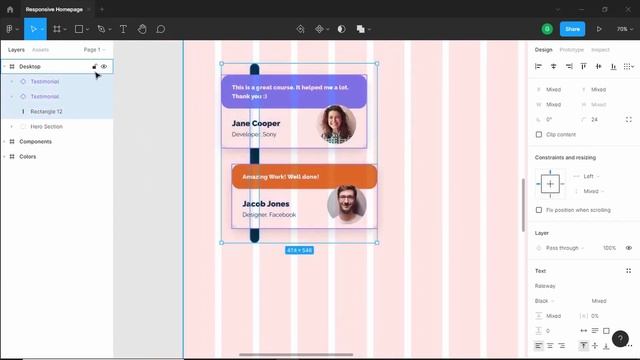Viewport: 640px width, 360px height.
Task: Open the zoom level 70% dropdown
Action: tap(624, 29)
